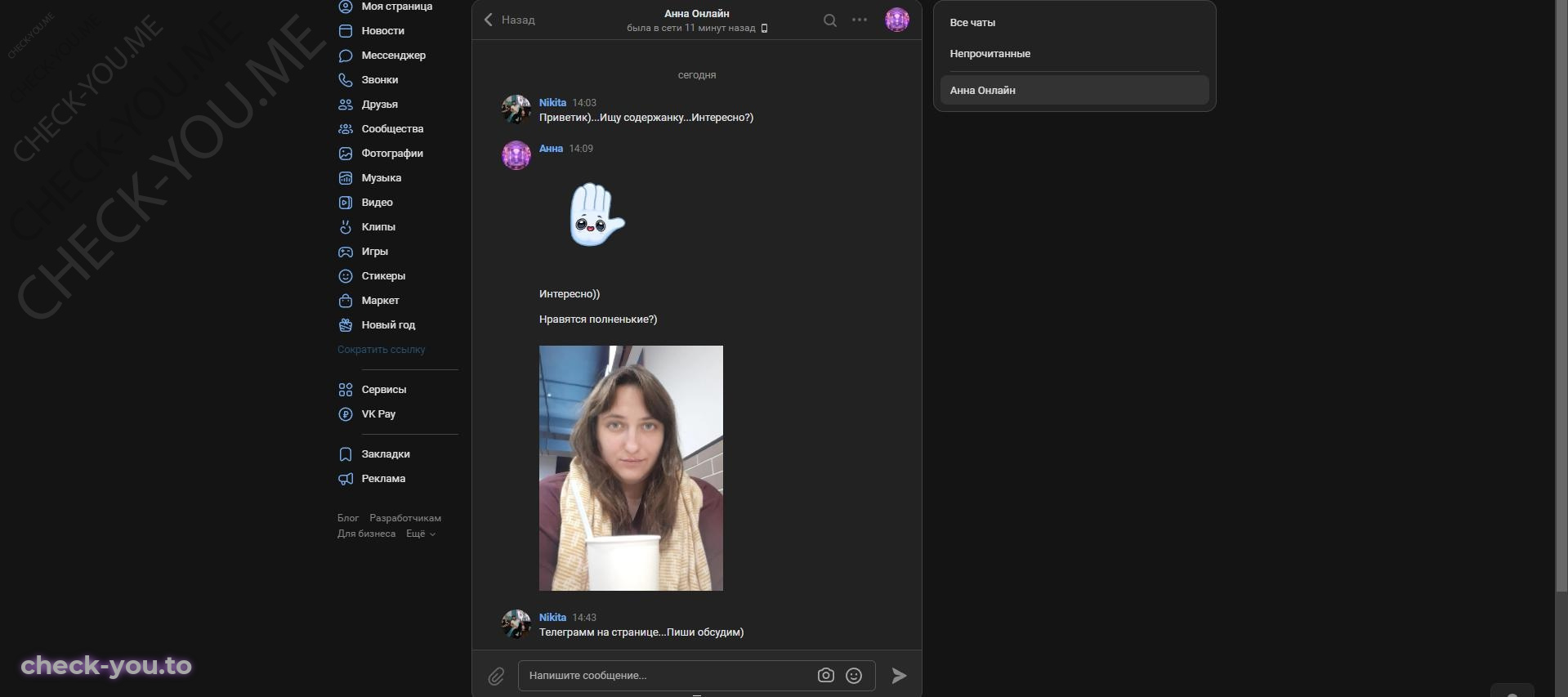Open Анна Онлайн name in header
Screen dimensions: 1568x697
pyautogui.click(x=697, y=14)
